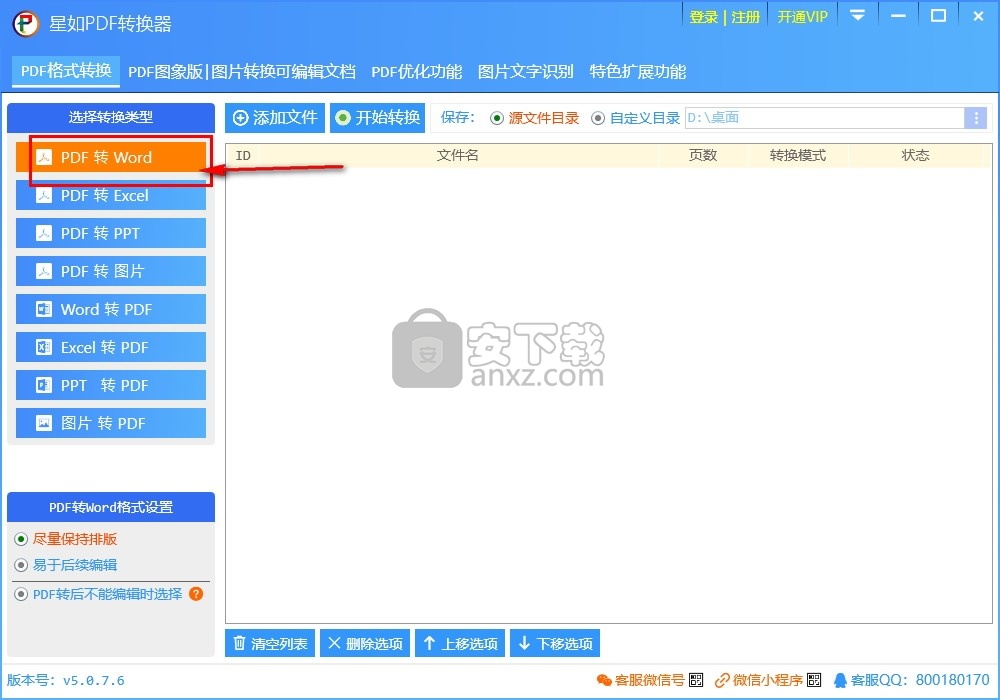Click the browse folder three-dots button
Image resolution: width=1000 pixels, height=700 pixels.
pyautogui.click(x=975, y=118)
